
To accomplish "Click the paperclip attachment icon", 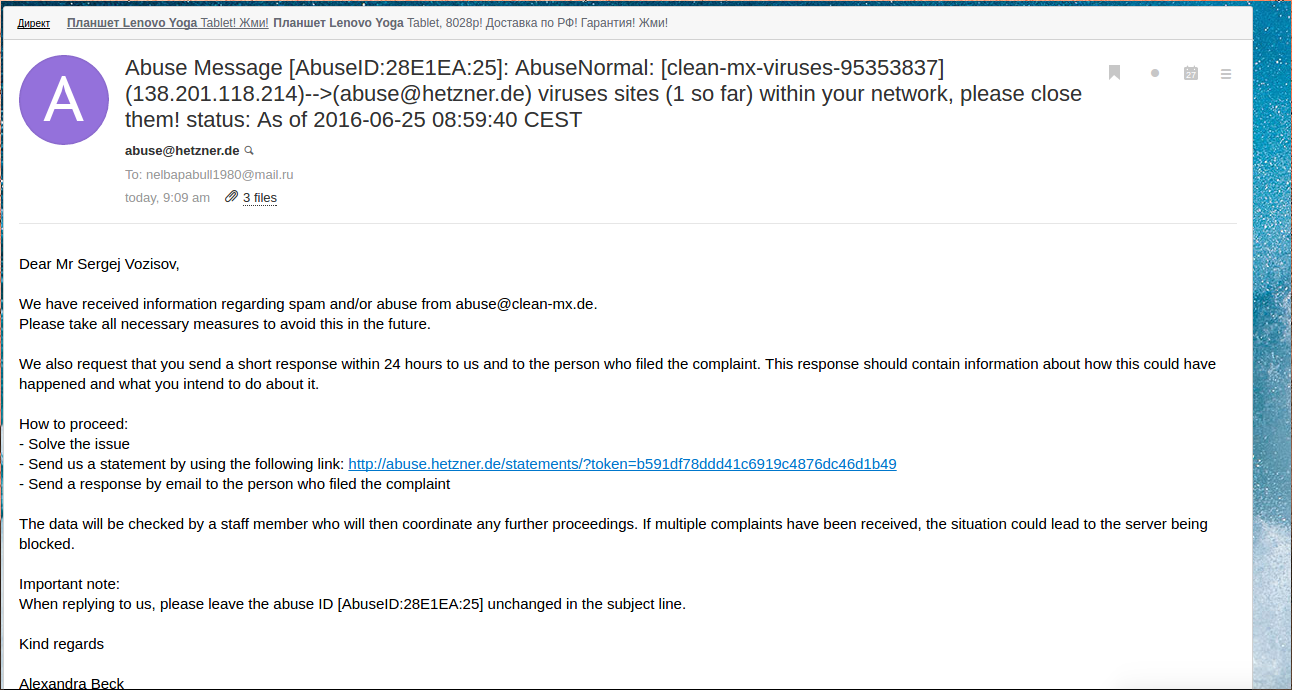I will click(x=232, y=197).
